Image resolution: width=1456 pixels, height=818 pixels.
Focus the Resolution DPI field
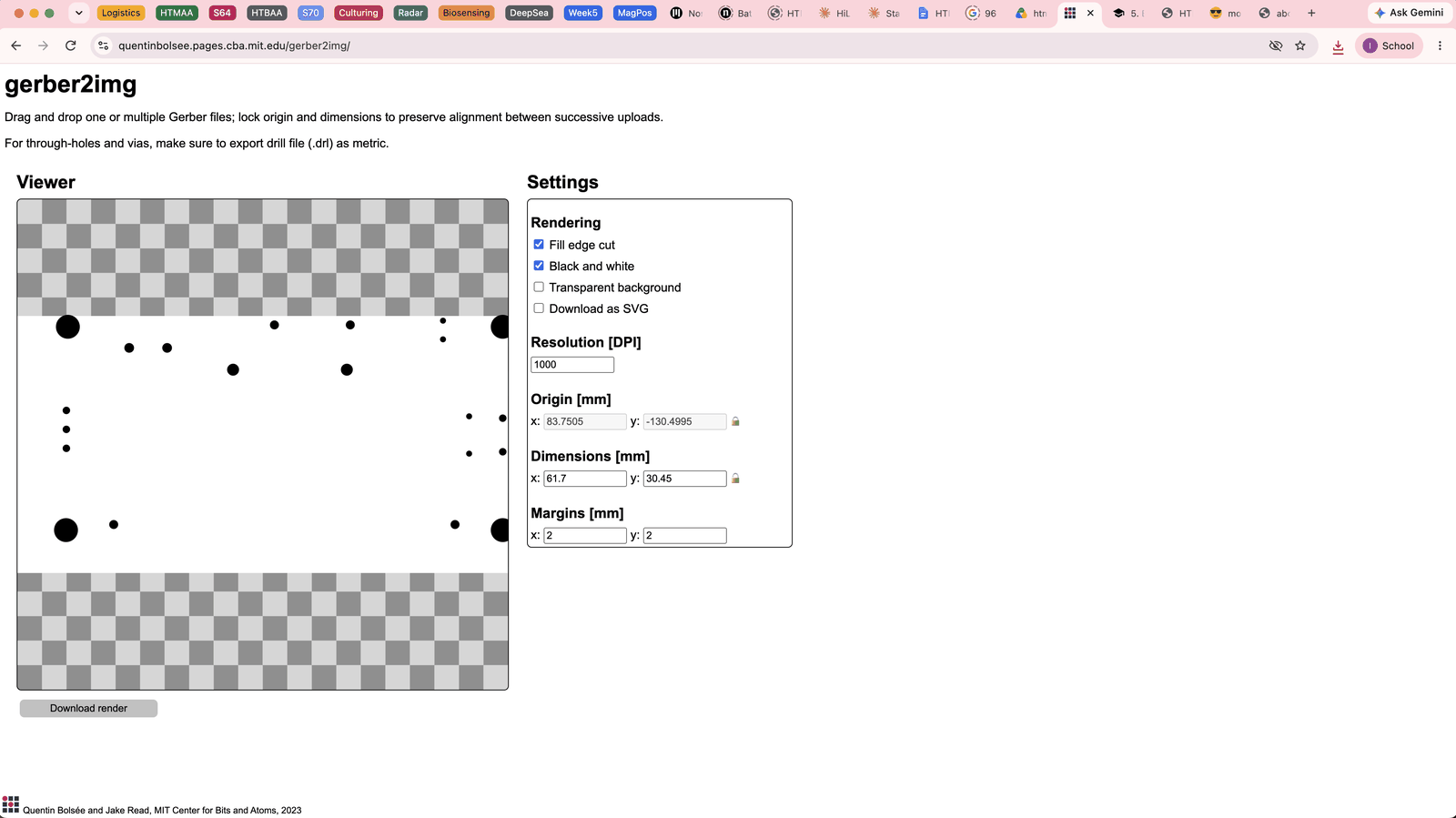pyautogui.click(x=572, y=364)
